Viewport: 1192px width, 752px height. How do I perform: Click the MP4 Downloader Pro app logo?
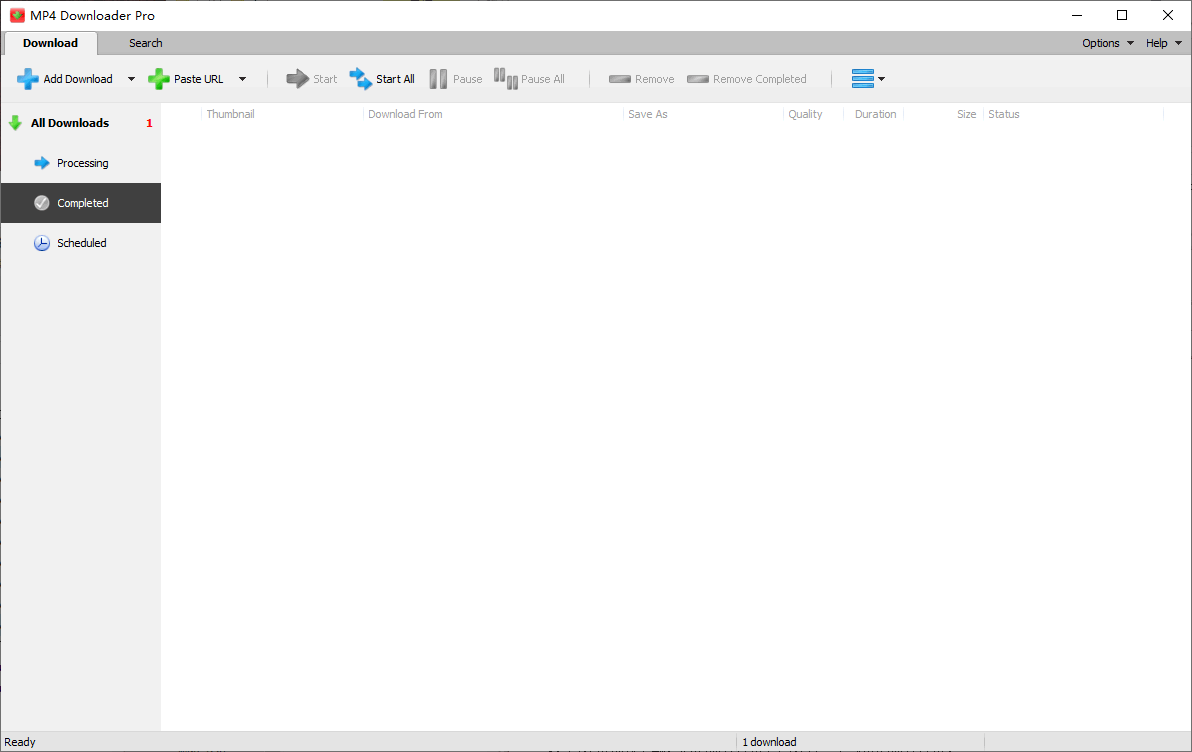point(17,15)
